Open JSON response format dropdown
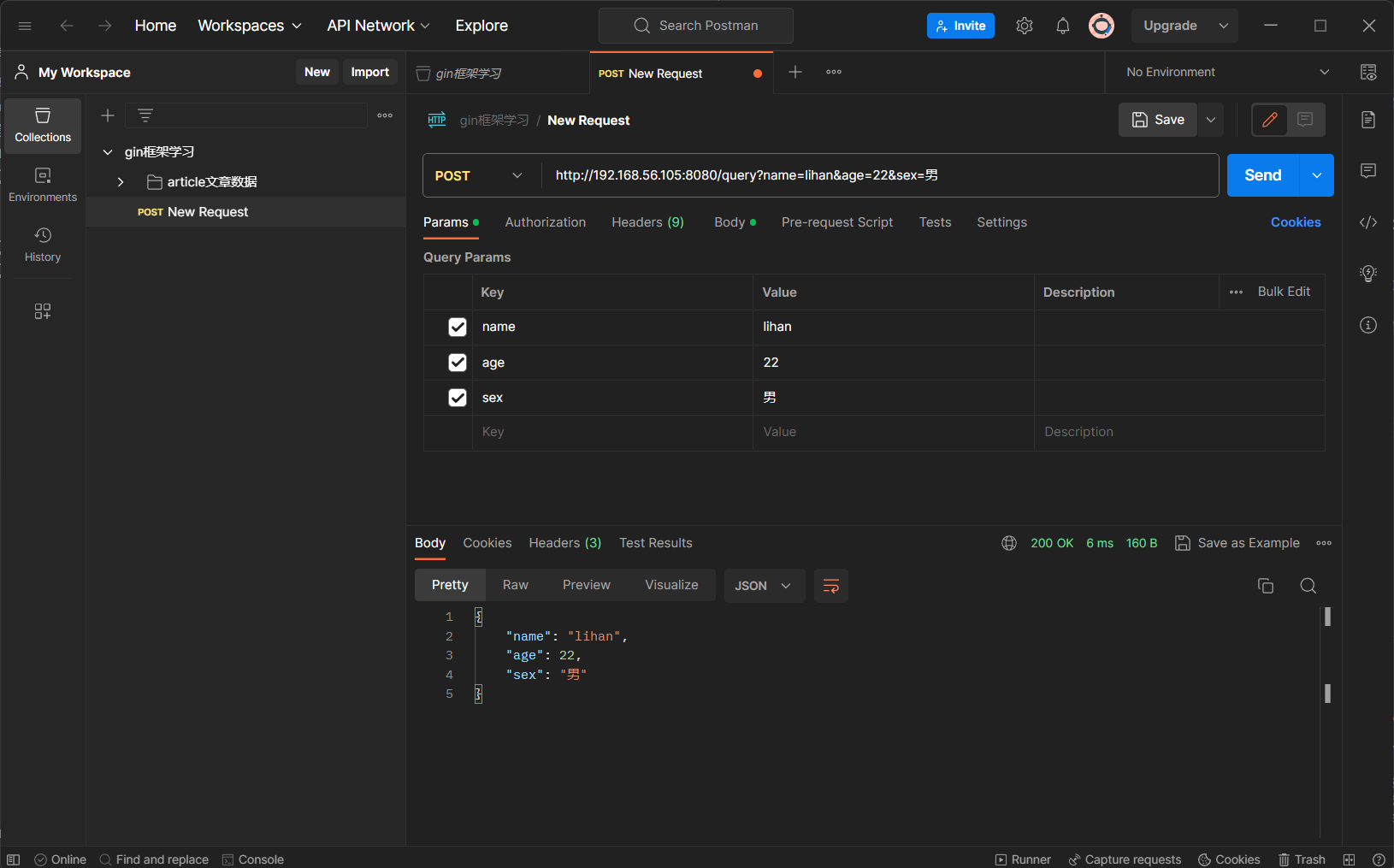 coord(765,586)
